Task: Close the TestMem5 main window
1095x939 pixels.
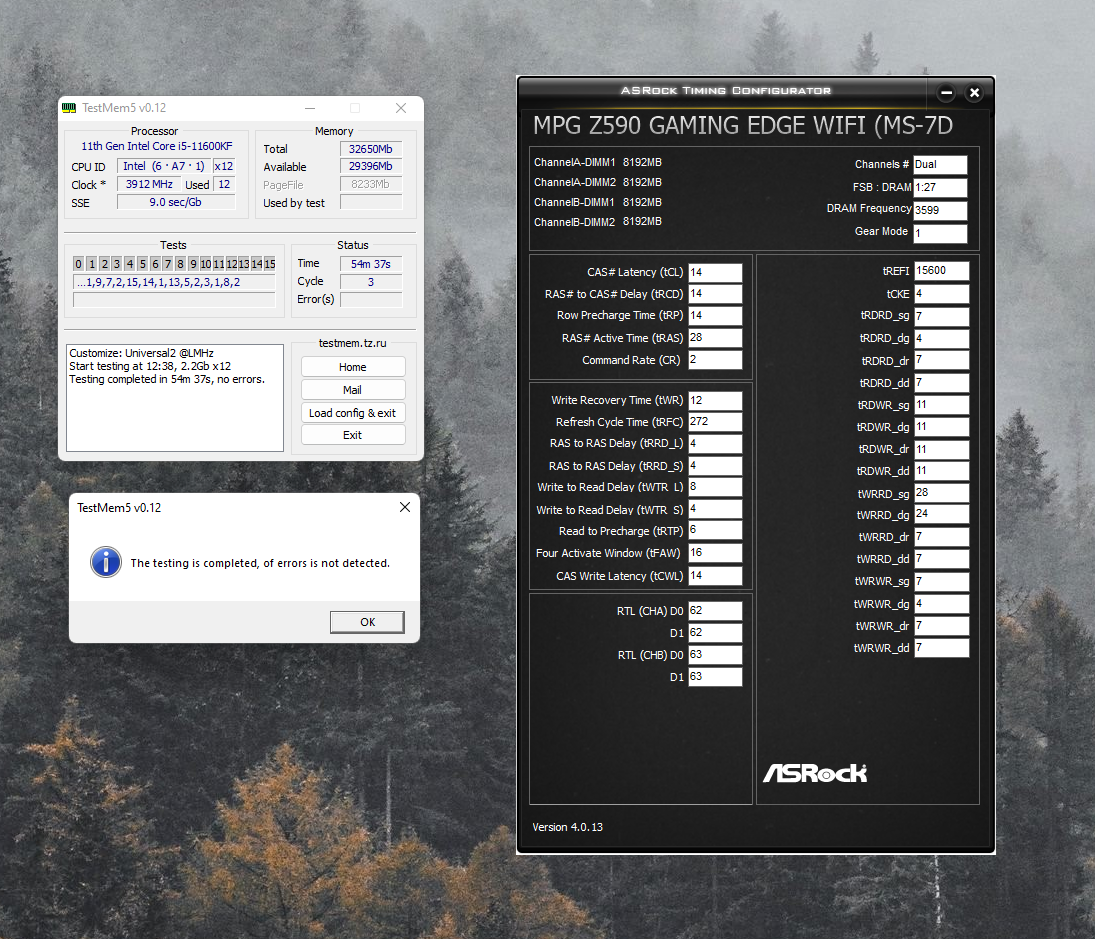Action: tap(401, 108)
